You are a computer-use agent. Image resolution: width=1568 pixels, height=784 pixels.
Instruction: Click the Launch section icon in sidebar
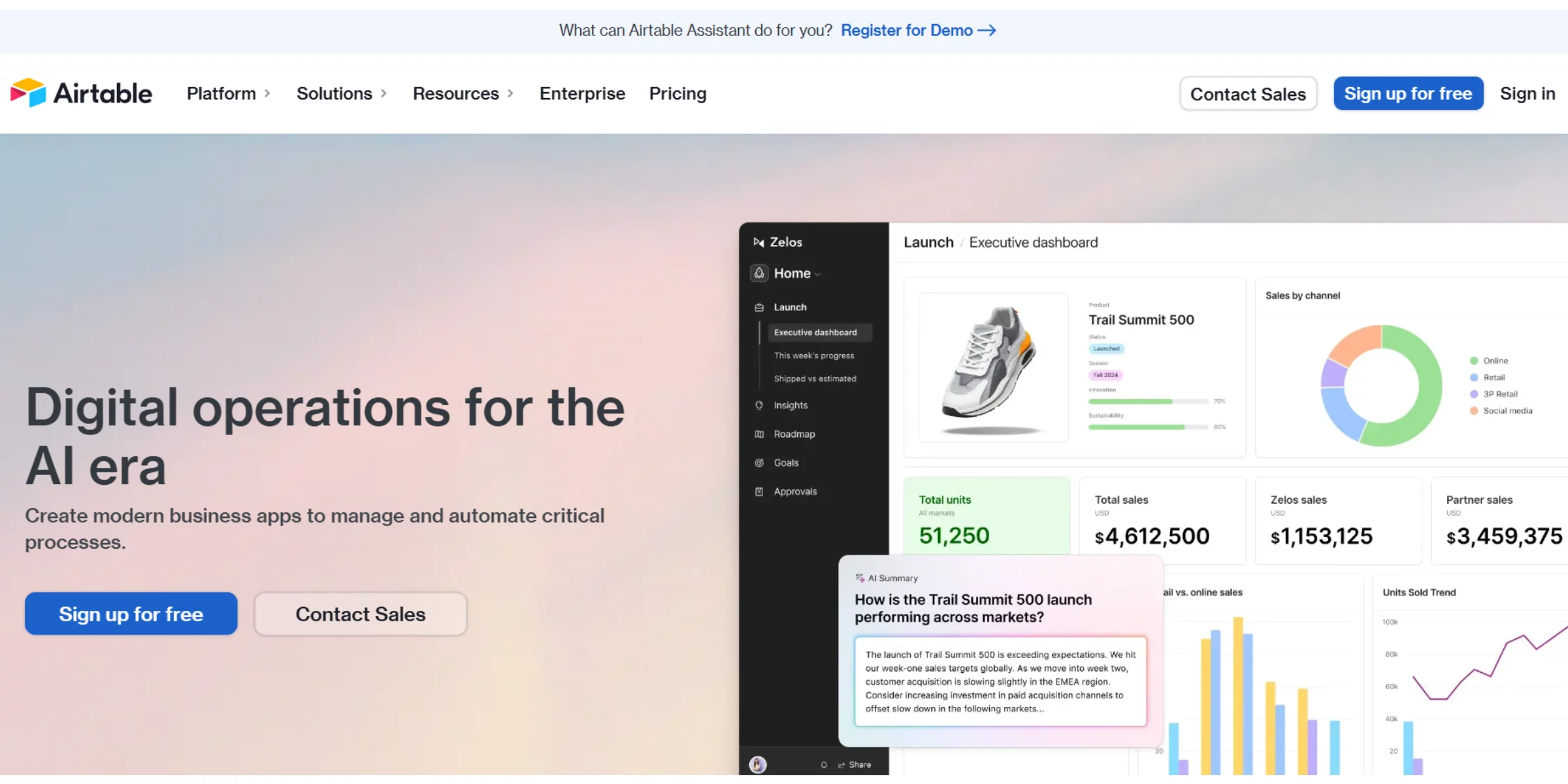pos(759,307)
